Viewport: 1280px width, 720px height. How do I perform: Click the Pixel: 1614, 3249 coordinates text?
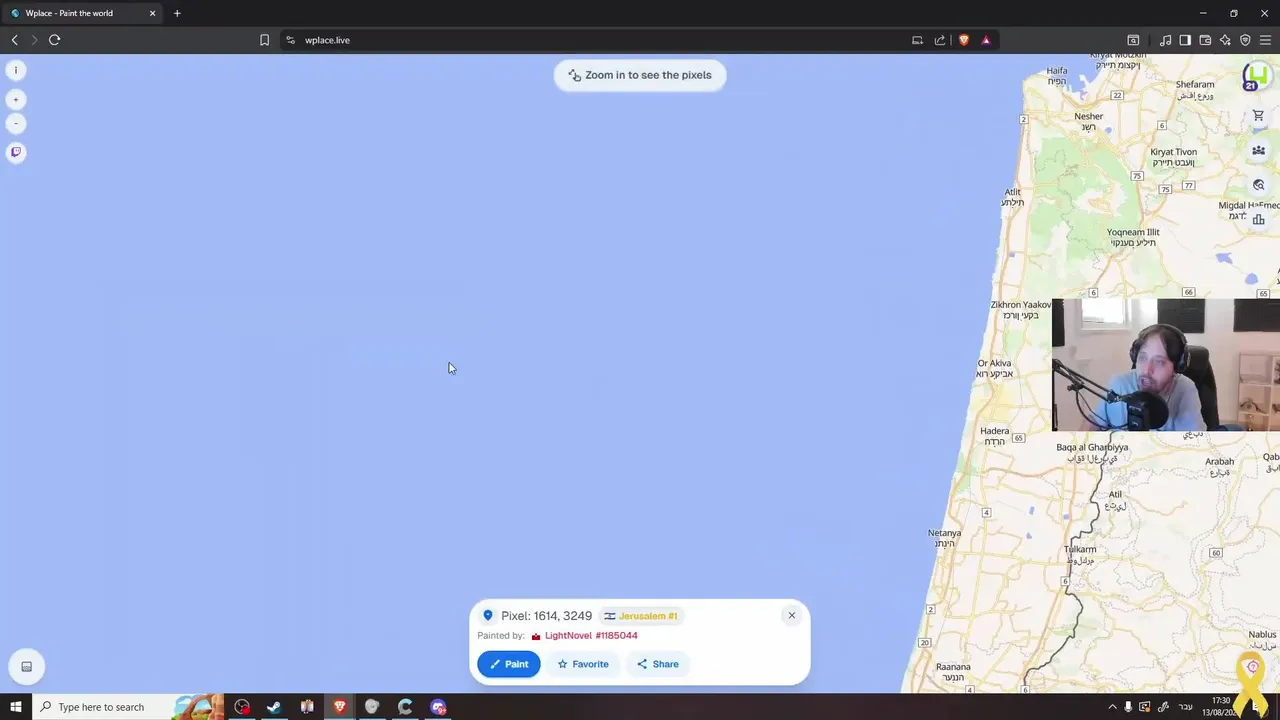(x=546, y=616)
